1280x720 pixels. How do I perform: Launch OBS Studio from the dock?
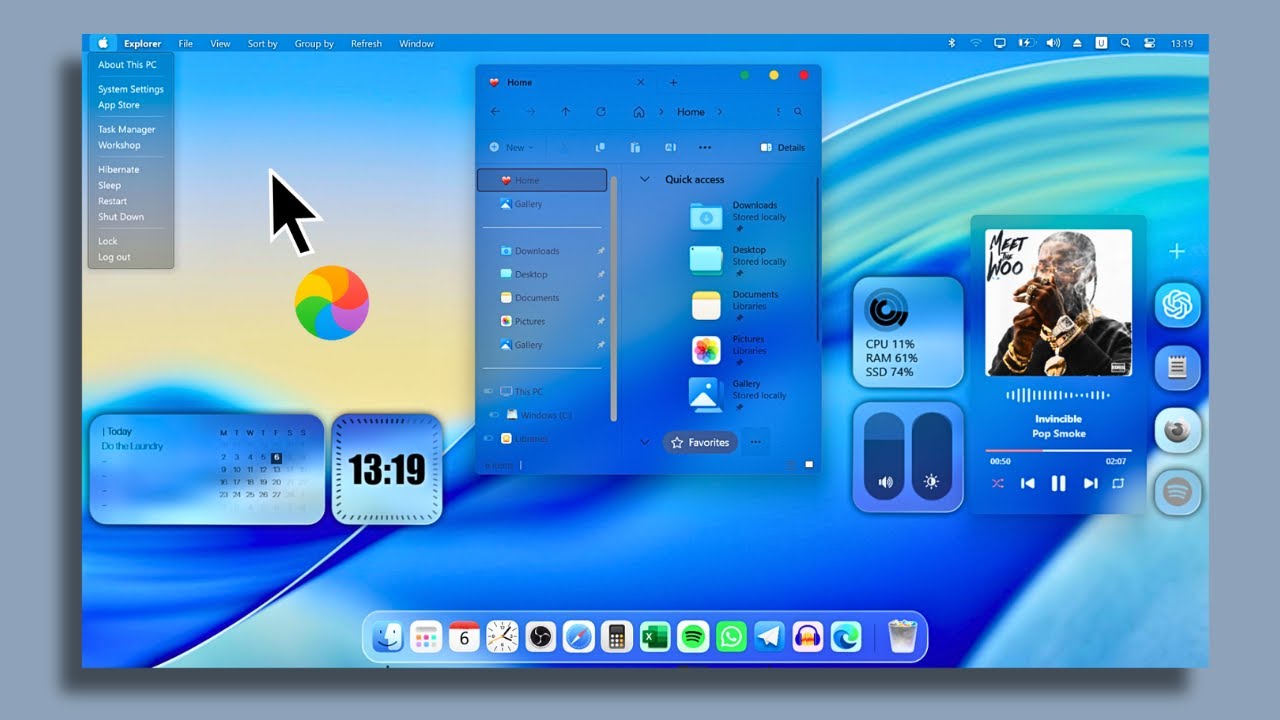(540, 637)
